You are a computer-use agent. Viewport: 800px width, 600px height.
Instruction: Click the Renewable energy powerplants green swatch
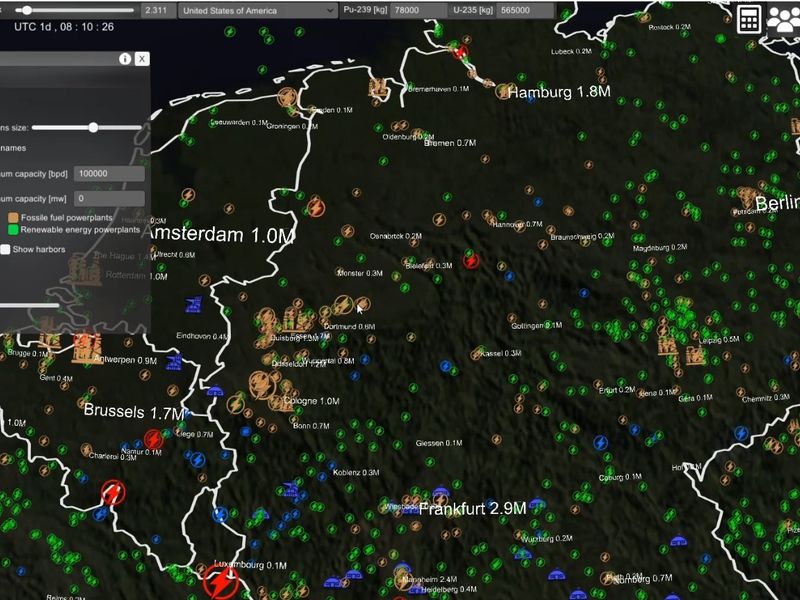(x=13, y=230)
